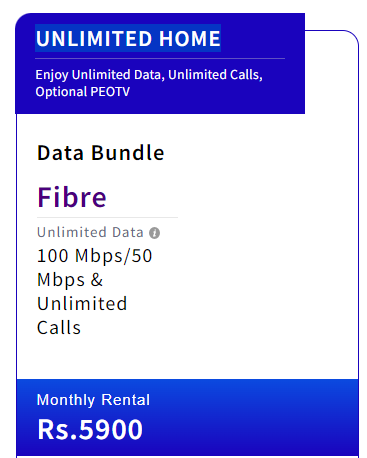
Task: Click the Monthly Rental label
Action: coord(93,400)
